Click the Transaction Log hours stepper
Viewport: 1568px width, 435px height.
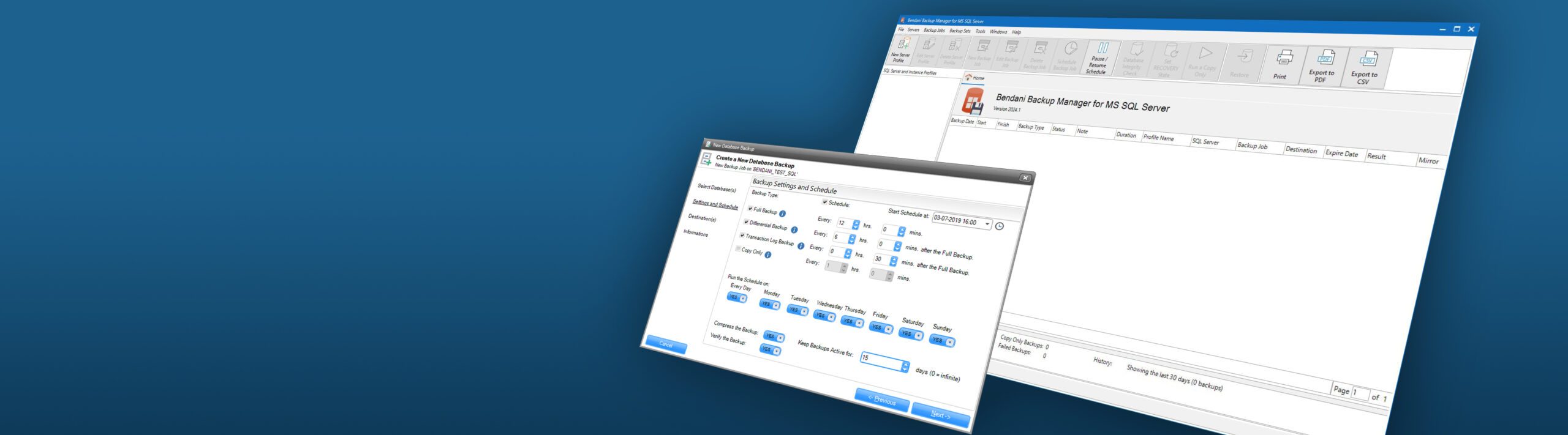click(x=848, y=253)
